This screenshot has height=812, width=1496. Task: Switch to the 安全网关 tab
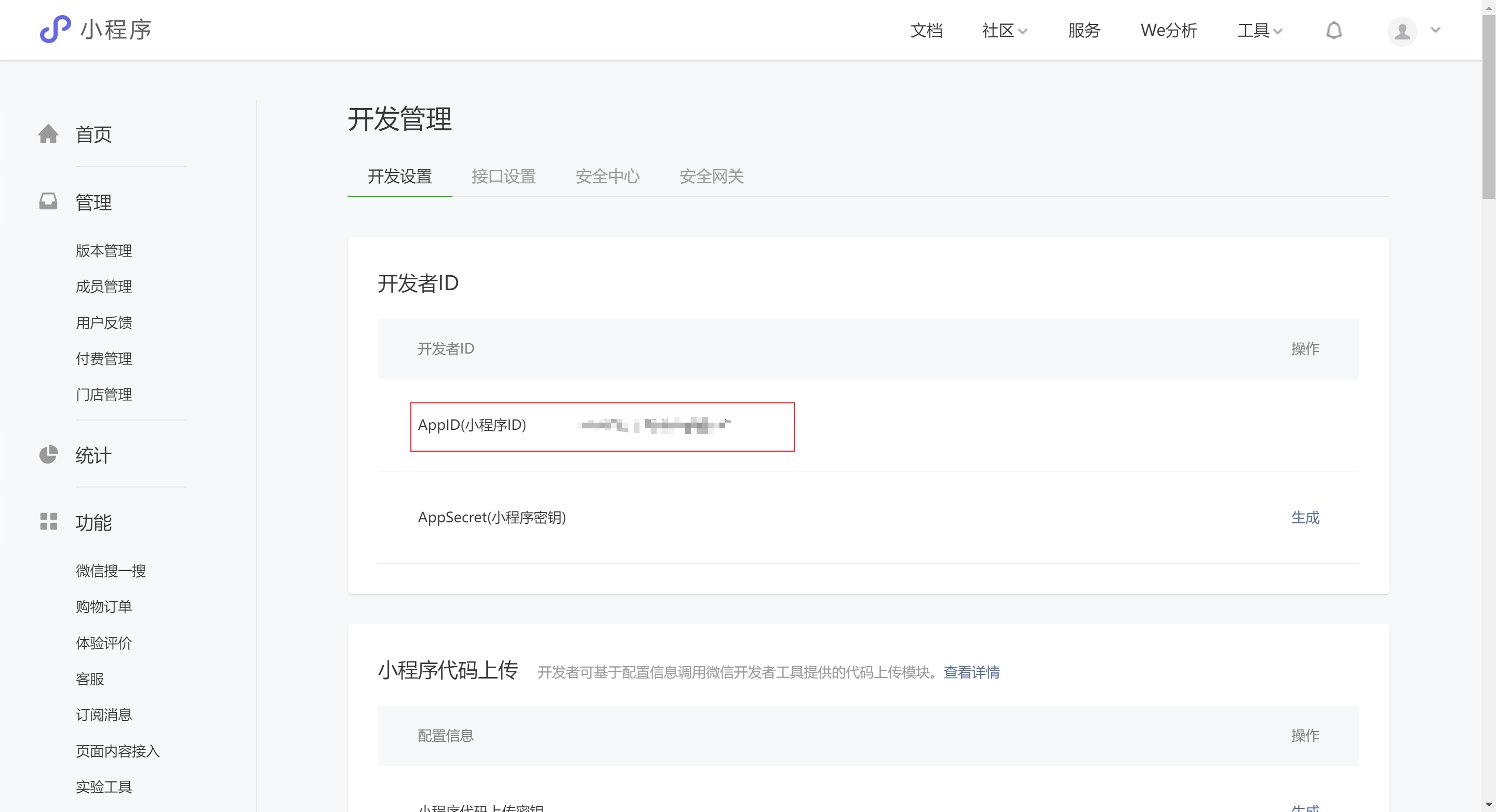[x=712, y=177]
